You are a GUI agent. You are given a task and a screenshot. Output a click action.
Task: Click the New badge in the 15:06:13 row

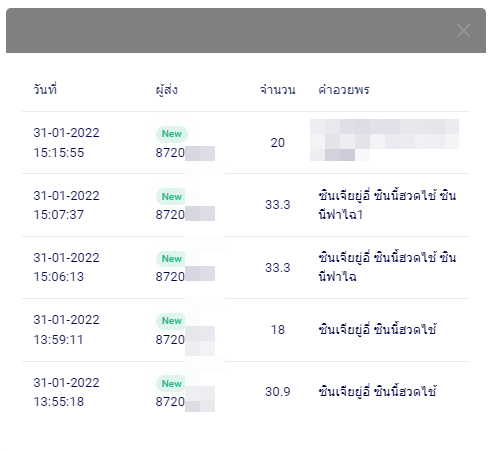coord(172,259)
